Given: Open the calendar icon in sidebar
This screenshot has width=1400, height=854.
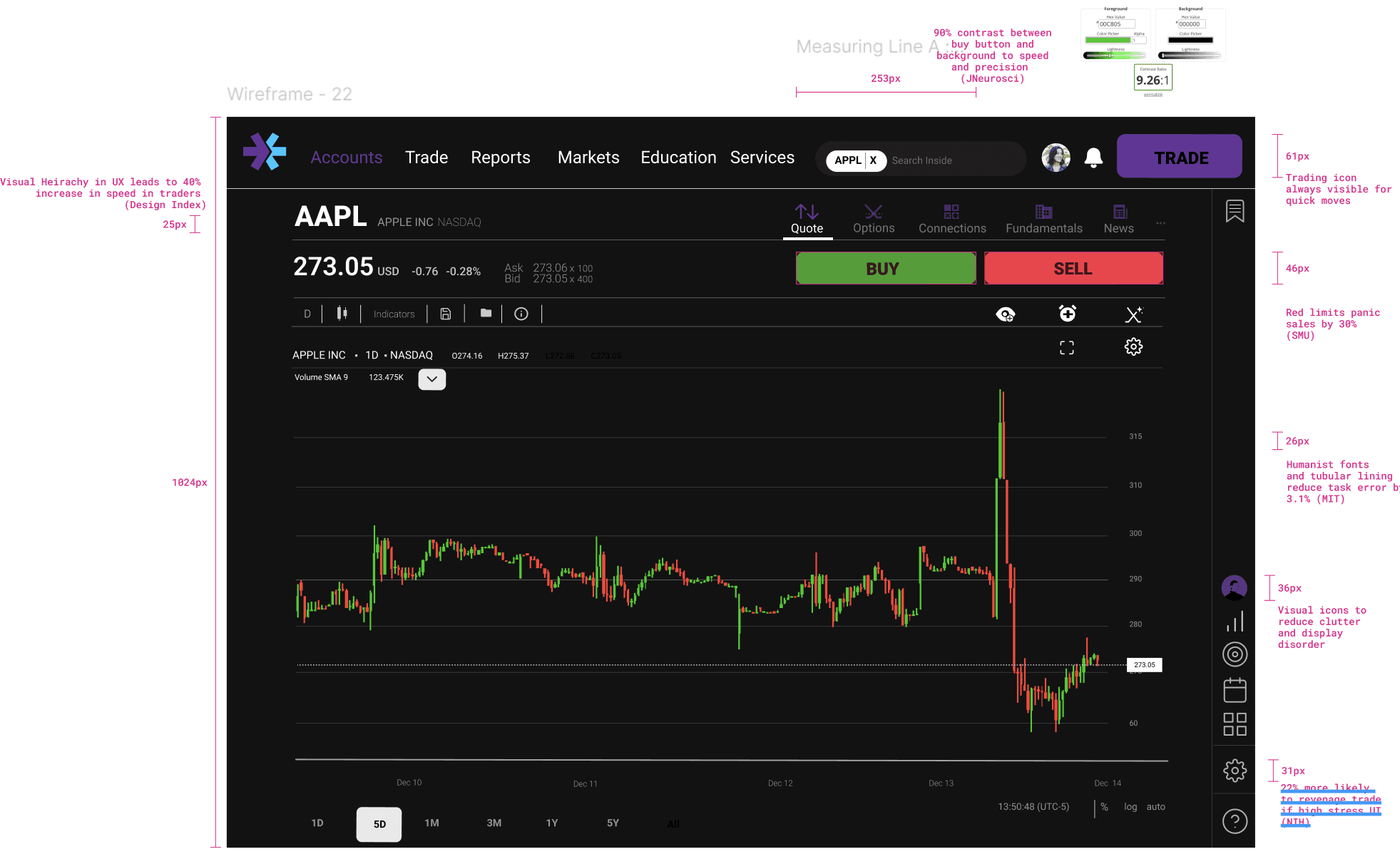Looking at the screenshot, I should (x=1235, y=690).
